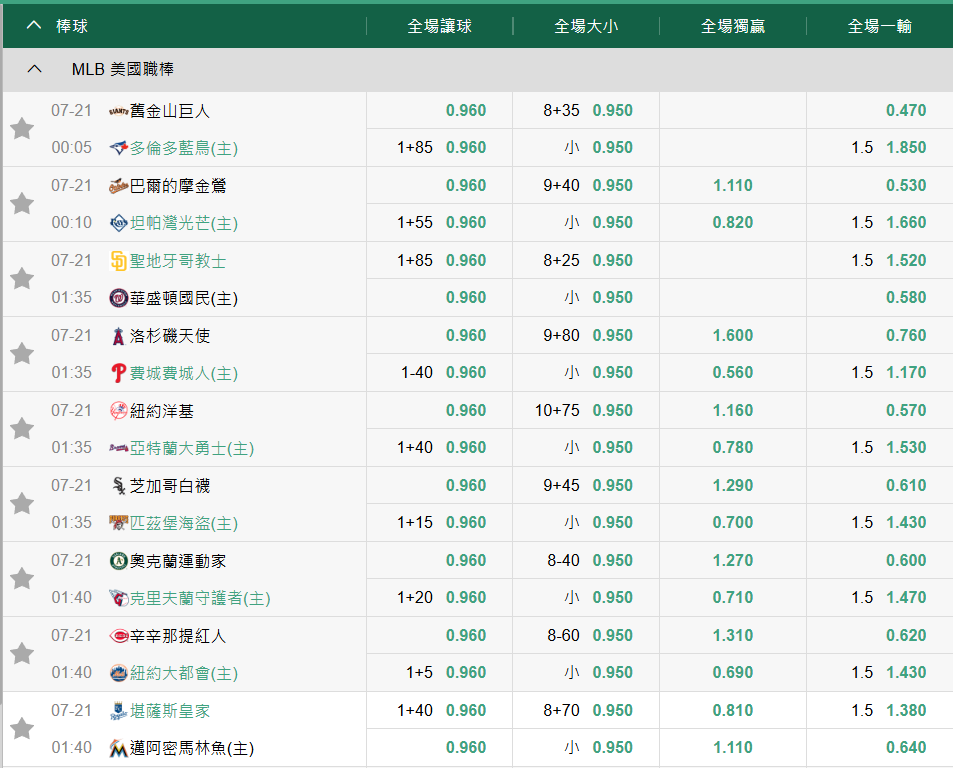Image resolution: width=953 pixels, height=768 pixels.
Task: Click the Philadelphia Phillies team logo
Action: pyautogui.click(x=119, y=373)
